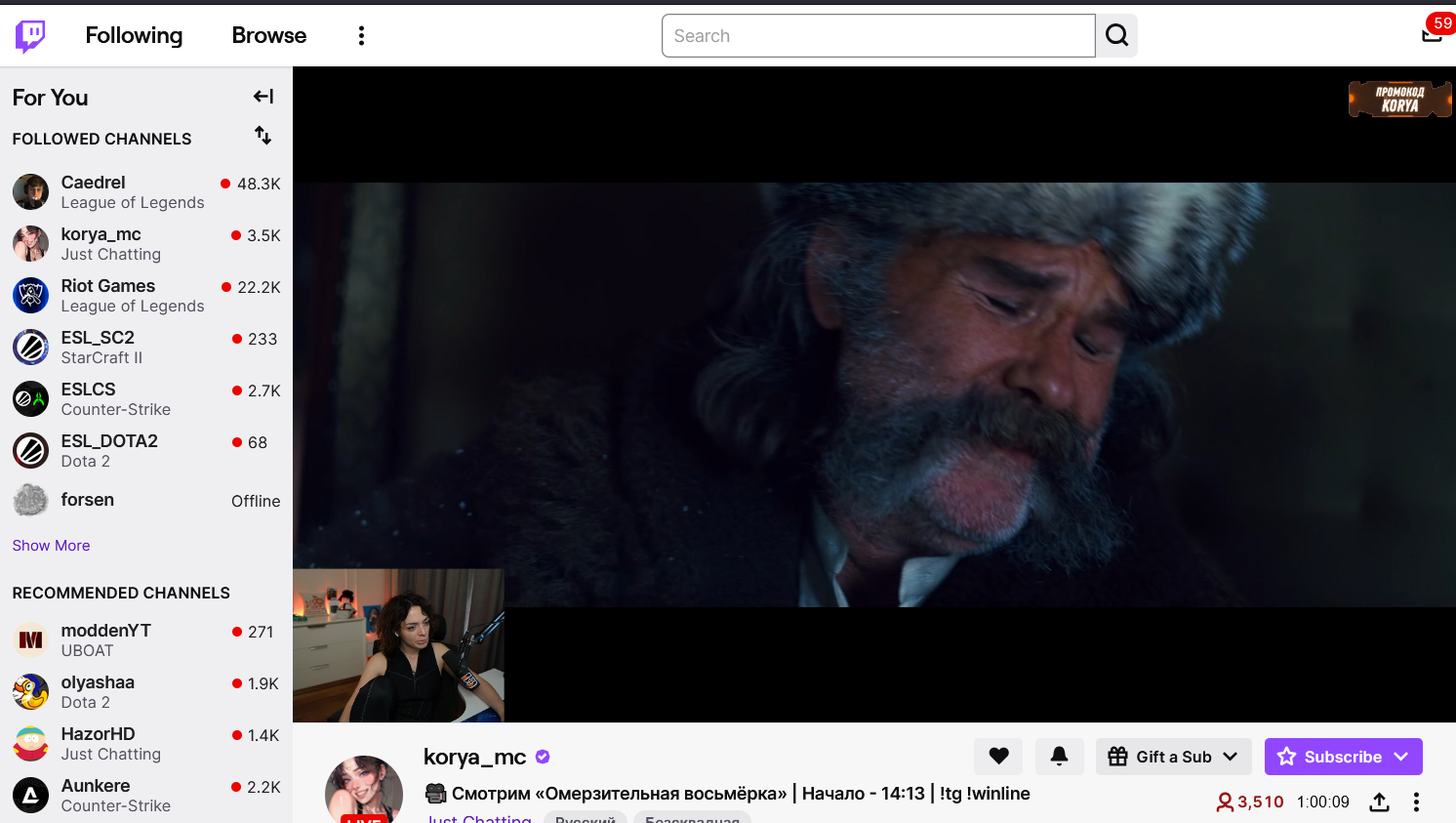
Task: Click the FOLLOWED CHANNELS heading
Action: [x=101, y=139]
